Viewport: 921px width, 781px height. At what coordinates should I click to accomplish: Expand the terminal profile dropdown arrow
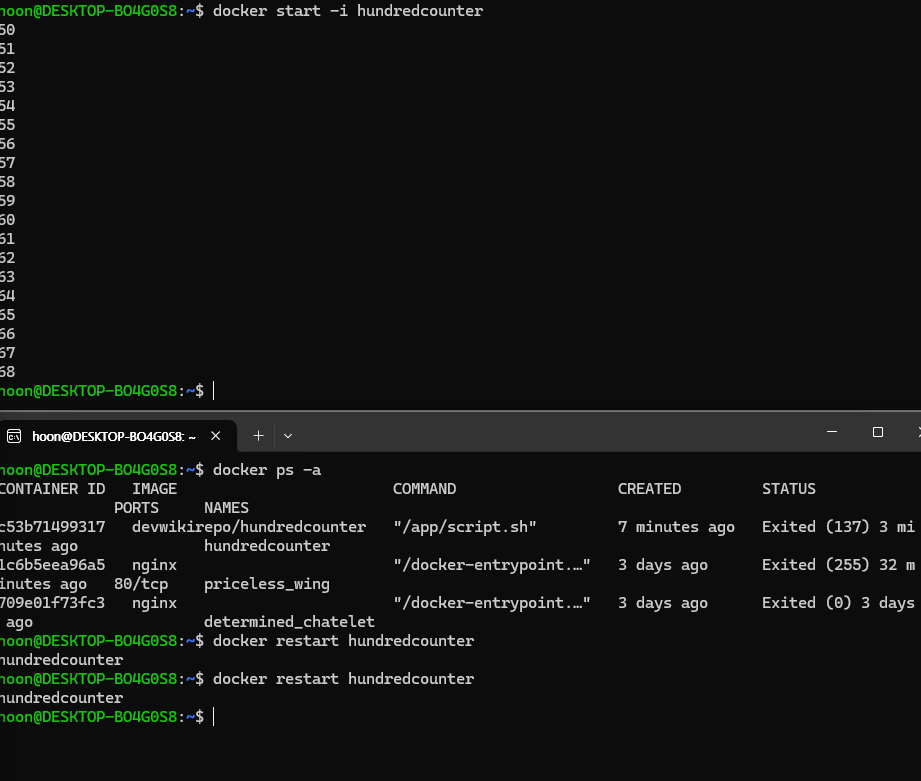pyautogui.click(x=288, y=436)
